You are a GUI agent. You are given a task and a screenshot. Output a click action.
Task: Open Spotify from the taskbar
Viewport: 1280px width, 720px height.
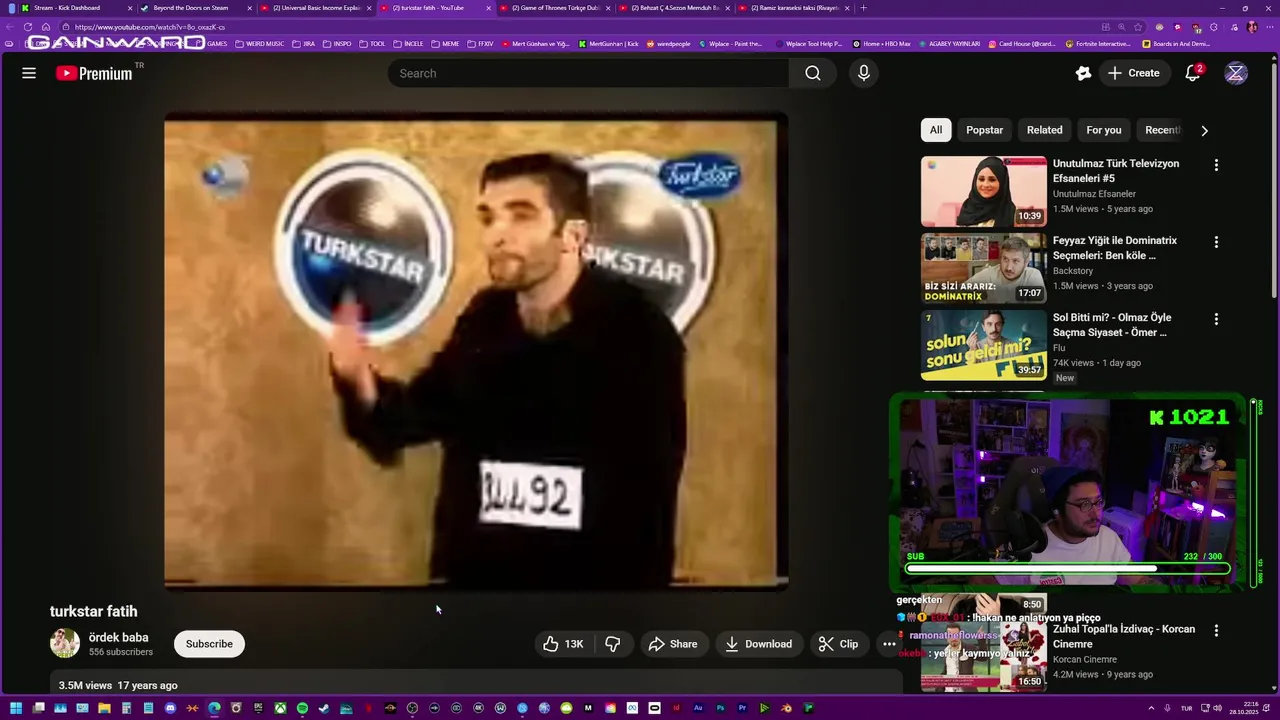pos(302,709)
